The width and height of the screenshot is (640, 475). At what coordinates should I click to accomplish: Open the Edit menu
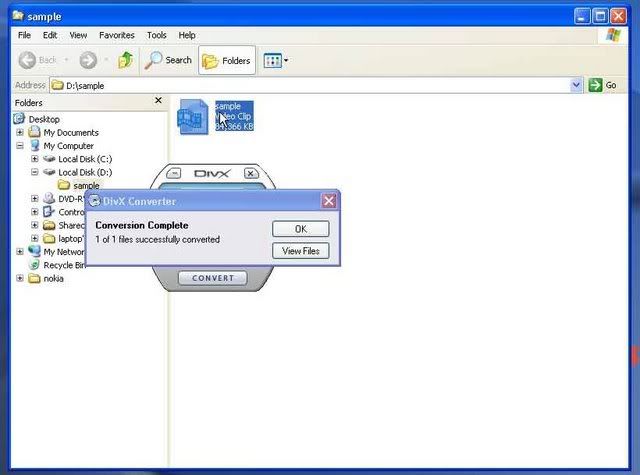pyautogui.click(x=50, y=36)
